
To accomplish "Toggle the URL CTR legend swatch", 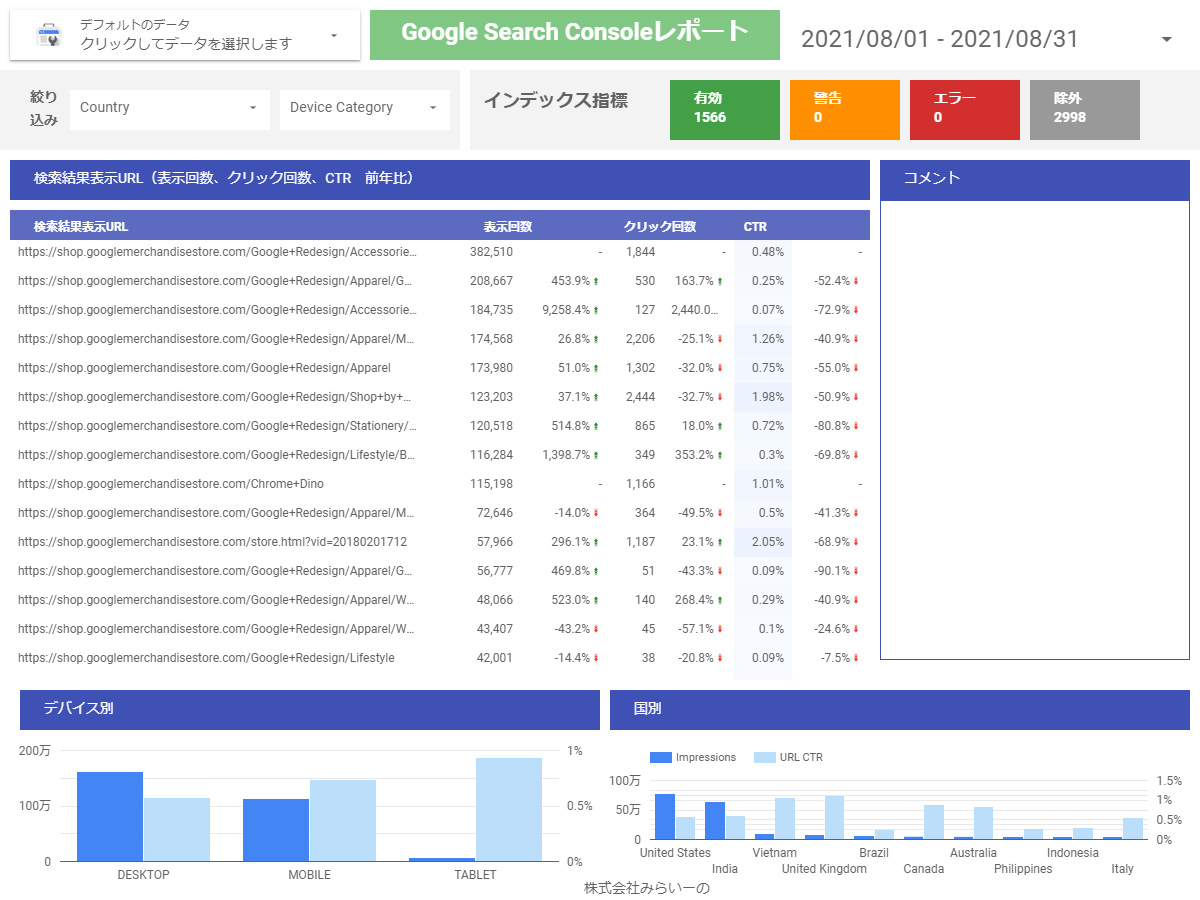I will pos(764,758).
